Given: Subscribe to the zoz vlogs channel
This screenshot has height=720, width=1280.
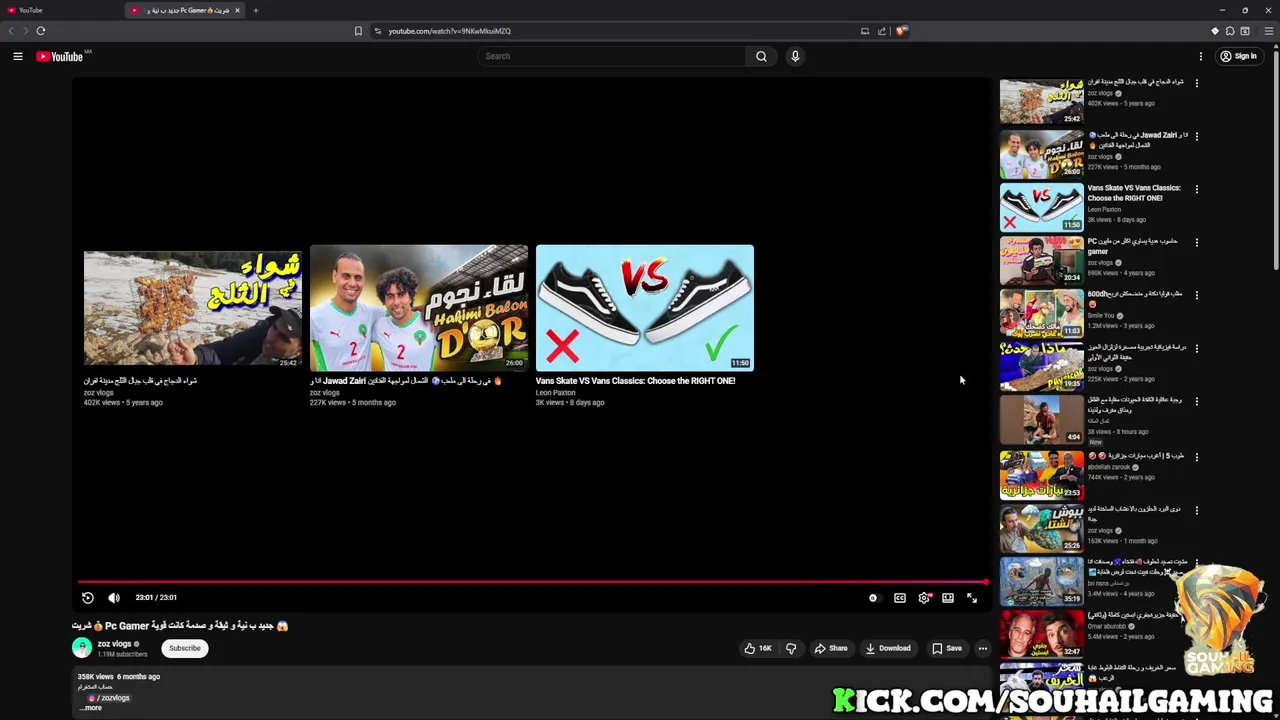Looking at the screenshot, I should 184,648.
